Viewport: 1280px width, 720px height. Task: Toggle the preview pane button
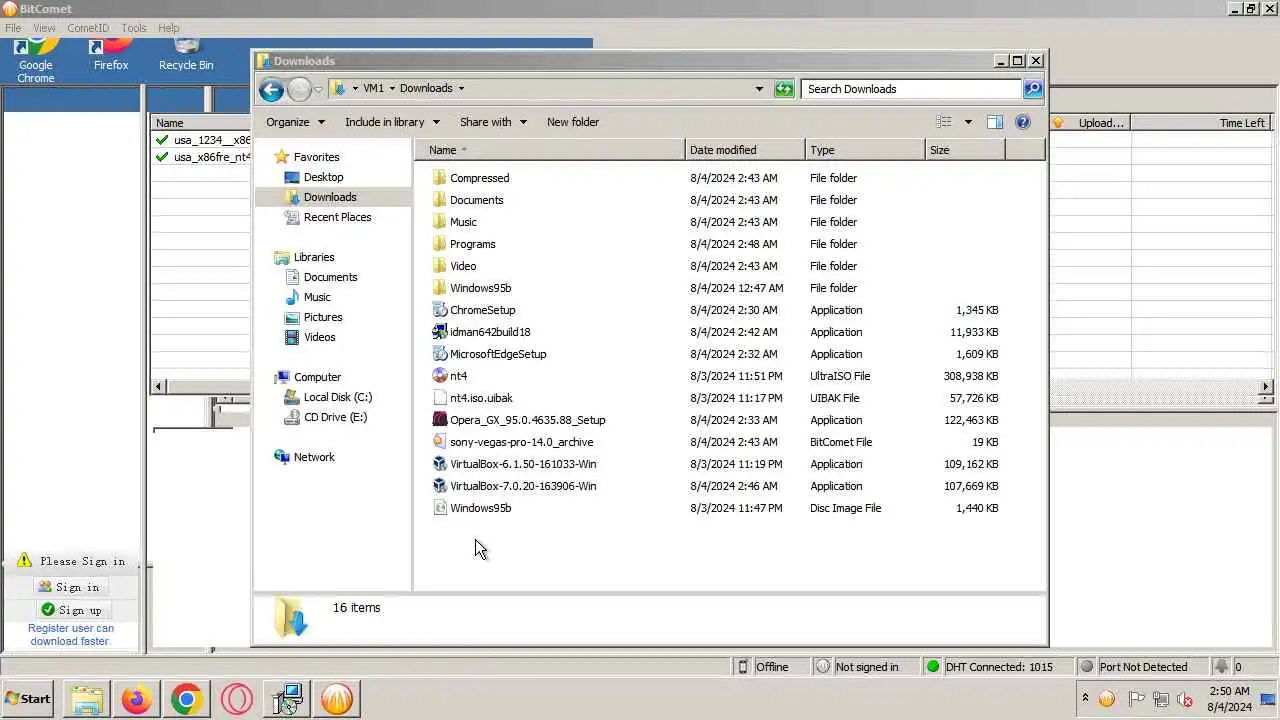click(x=995, y=122)
